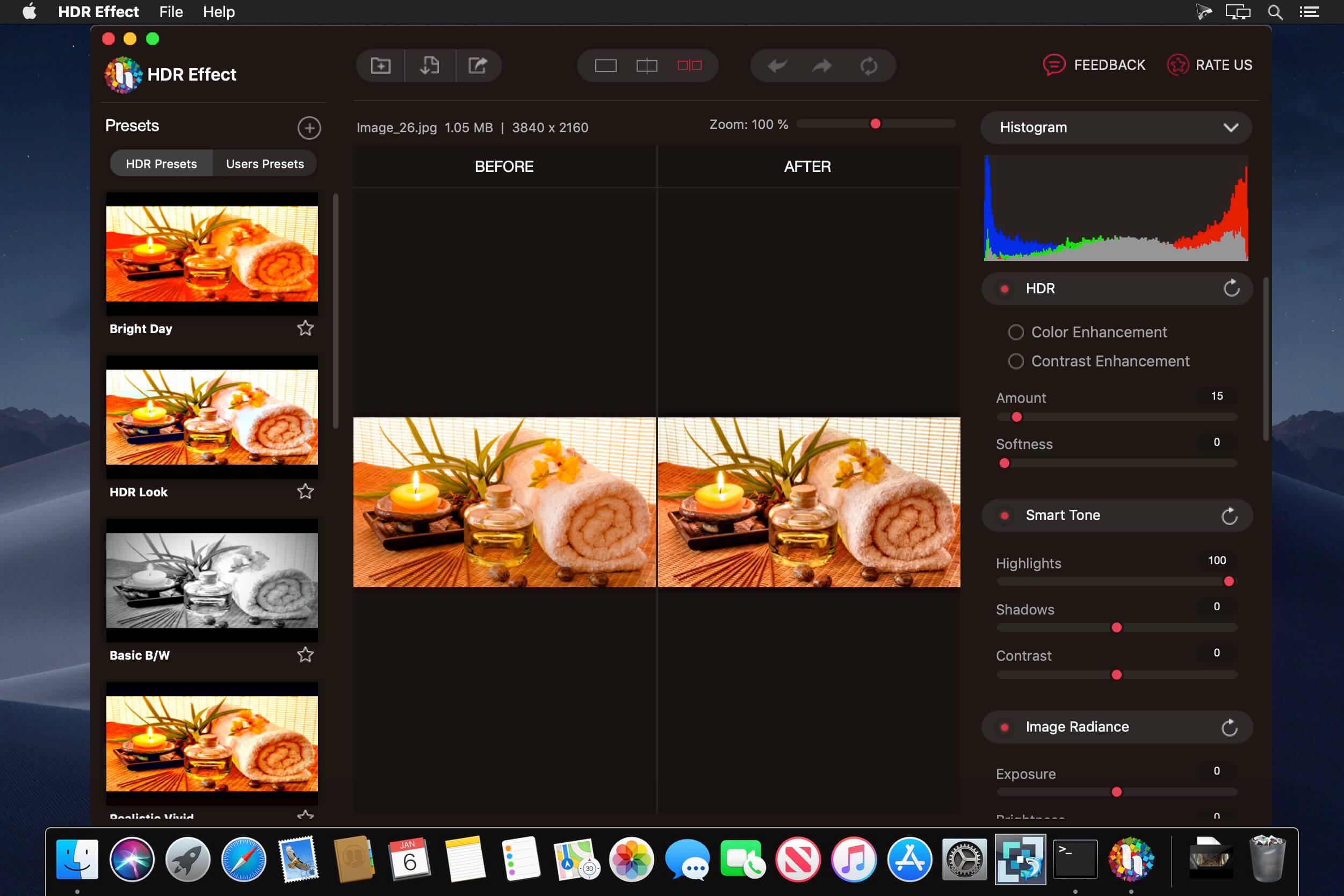Click the export share toolbar icon
This screenshot has width=1344, height=896.
point(478,65)
